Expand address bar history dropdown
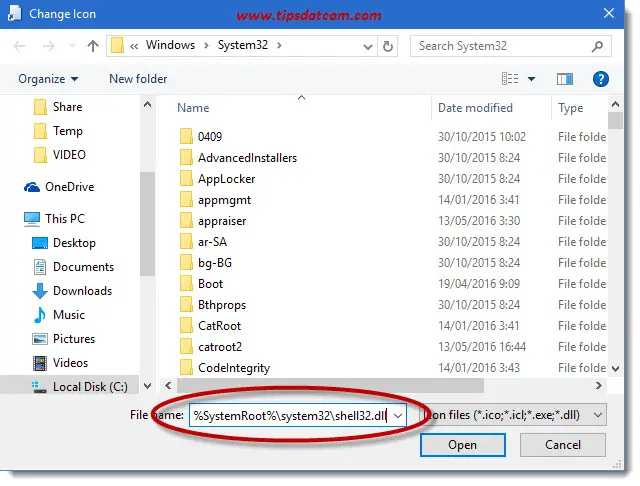This screenshot has height=486, width=640. [x=368, y=47]
